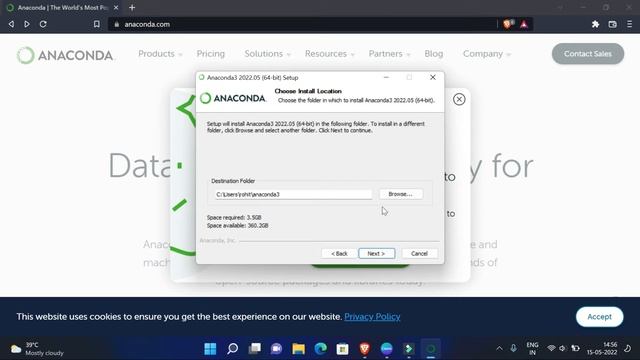Open the weather widget
Screen dimensions: 640x360
click(x=37, y=349)
